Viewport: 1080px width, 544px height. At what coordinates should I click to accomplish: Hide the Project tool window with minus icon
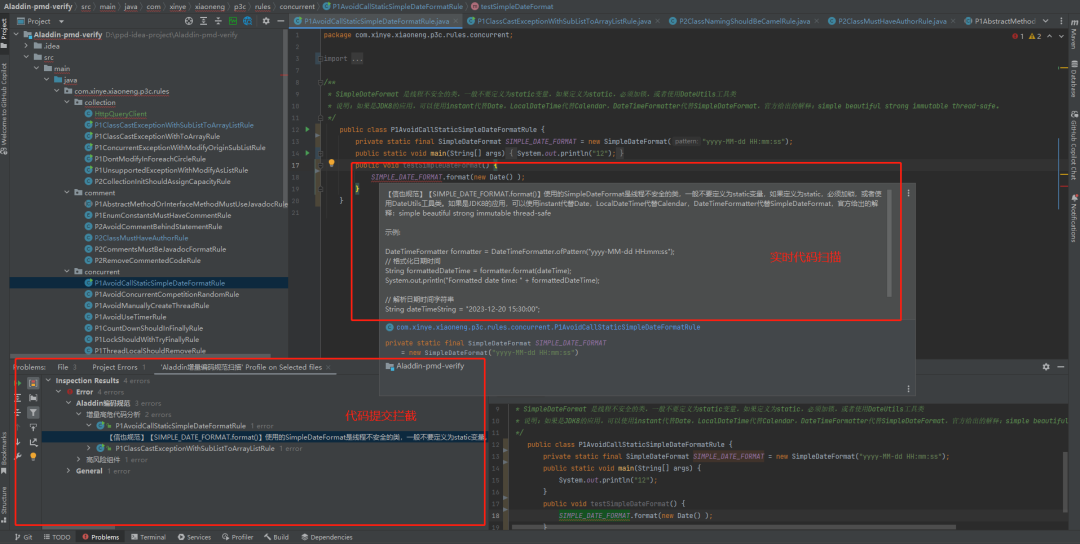coord(280,21)
